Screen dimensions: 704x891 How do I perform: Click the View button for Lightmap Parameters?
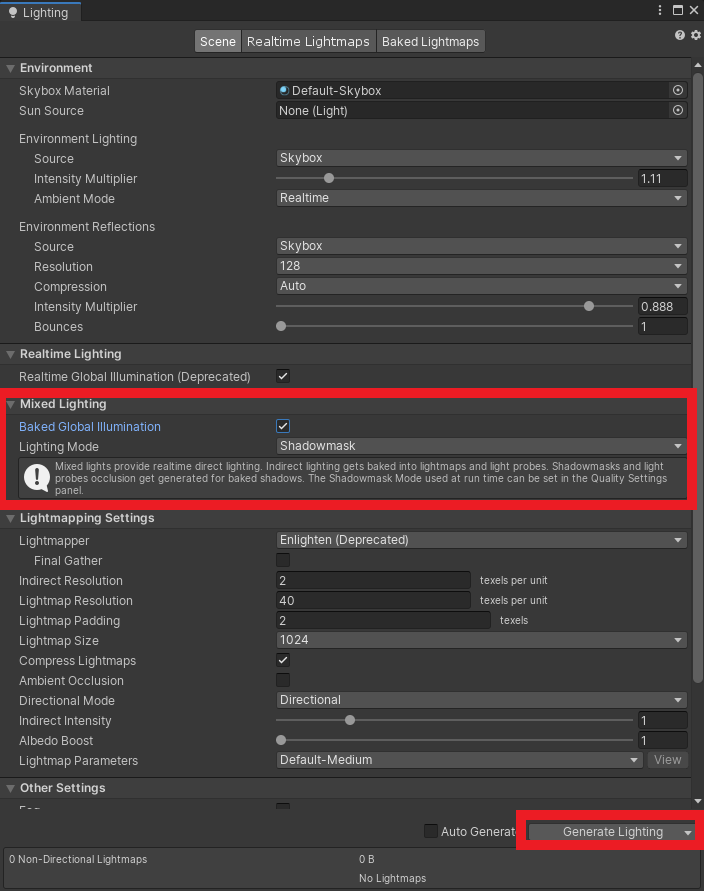tap(667, 760)
